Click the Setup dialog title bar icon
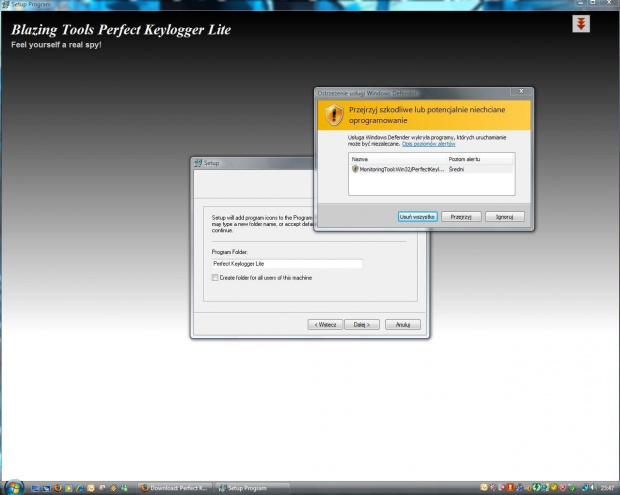The width and height of the screenshot is (620, 495). point(198,163)
